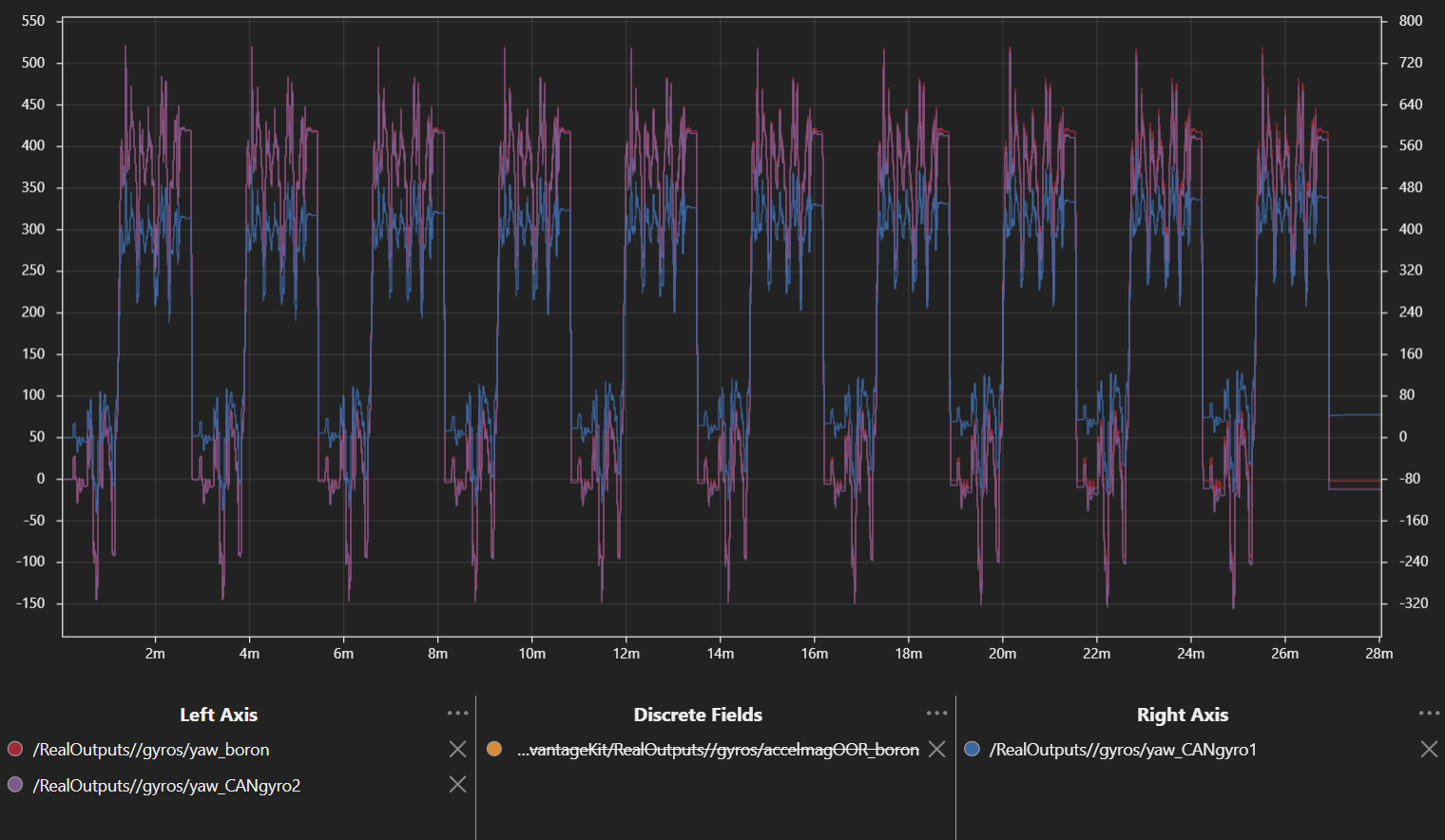The height and width of the screenshot is (840, 1445).
Task: Click the struck-through accelmagOOR_boron field name
Action: [x=718, y=750]
